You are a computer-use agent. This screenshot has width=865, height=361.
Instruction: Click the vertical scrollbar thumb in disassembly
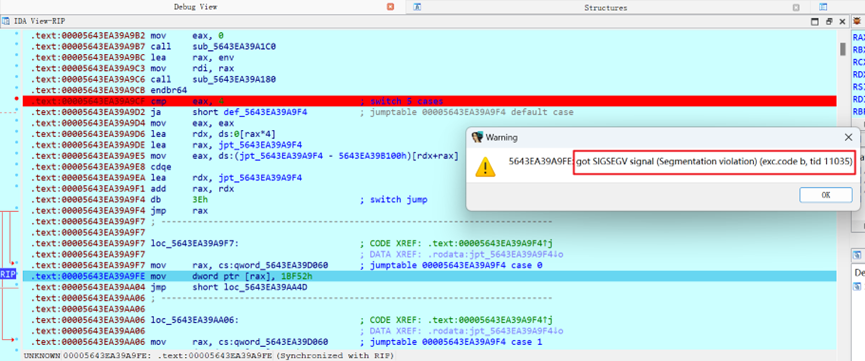[843, 49]
